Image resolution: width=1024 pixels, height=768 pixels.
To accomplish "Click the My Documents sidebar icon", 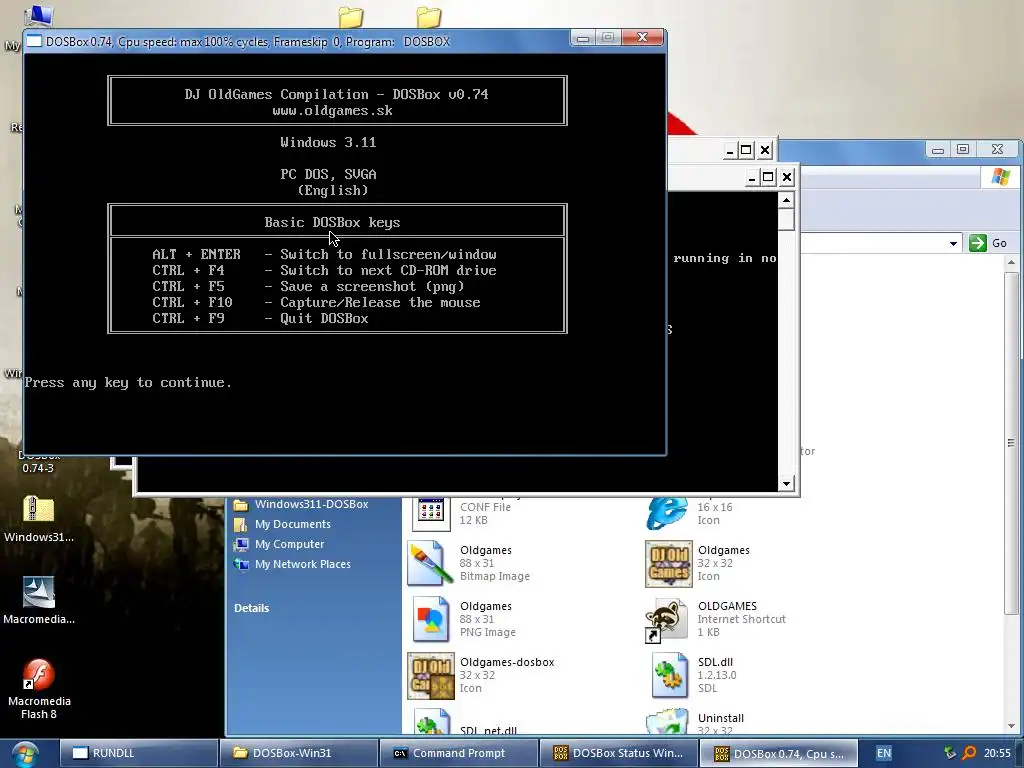I will pyautogui.click(x=241, y=524).
